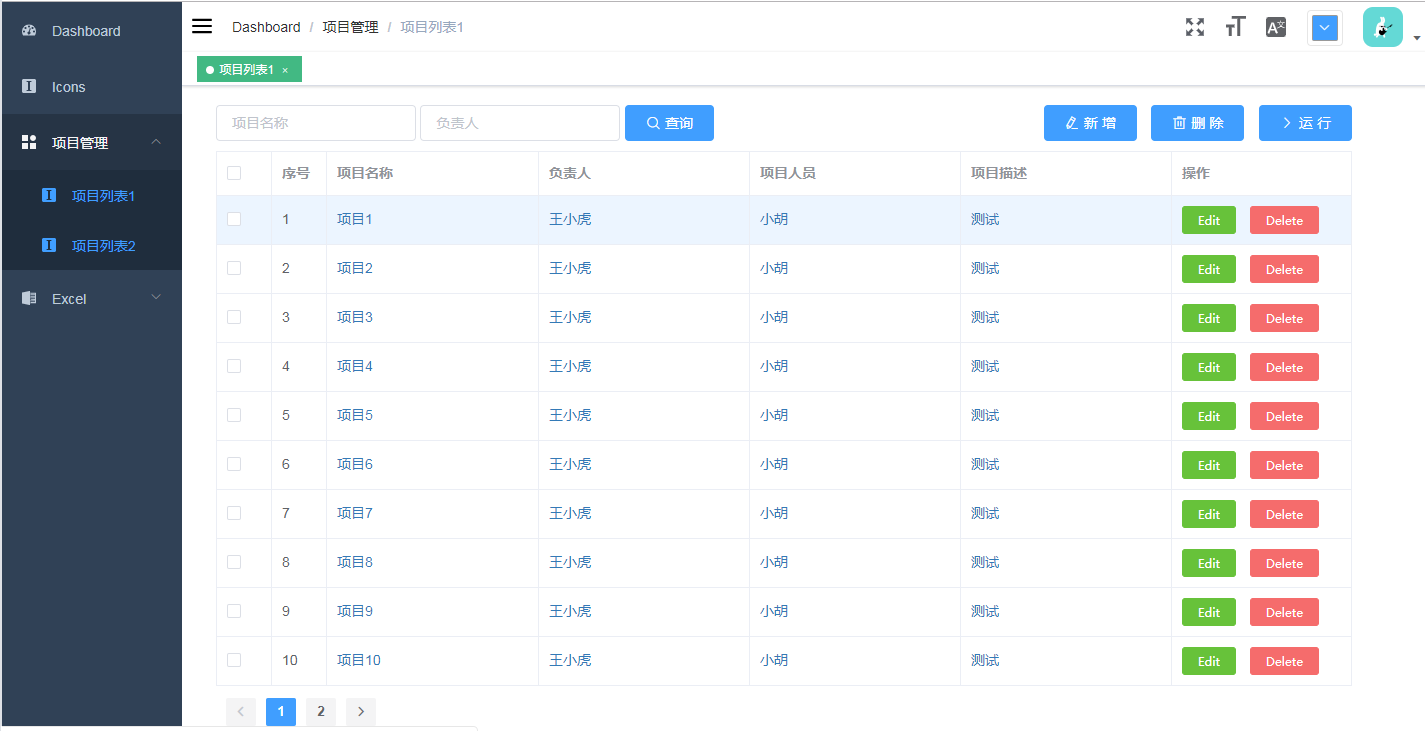
Task: Switch to 项目列表2 in the sidebar
Action: pyautogui.click(x=105, y=245)
